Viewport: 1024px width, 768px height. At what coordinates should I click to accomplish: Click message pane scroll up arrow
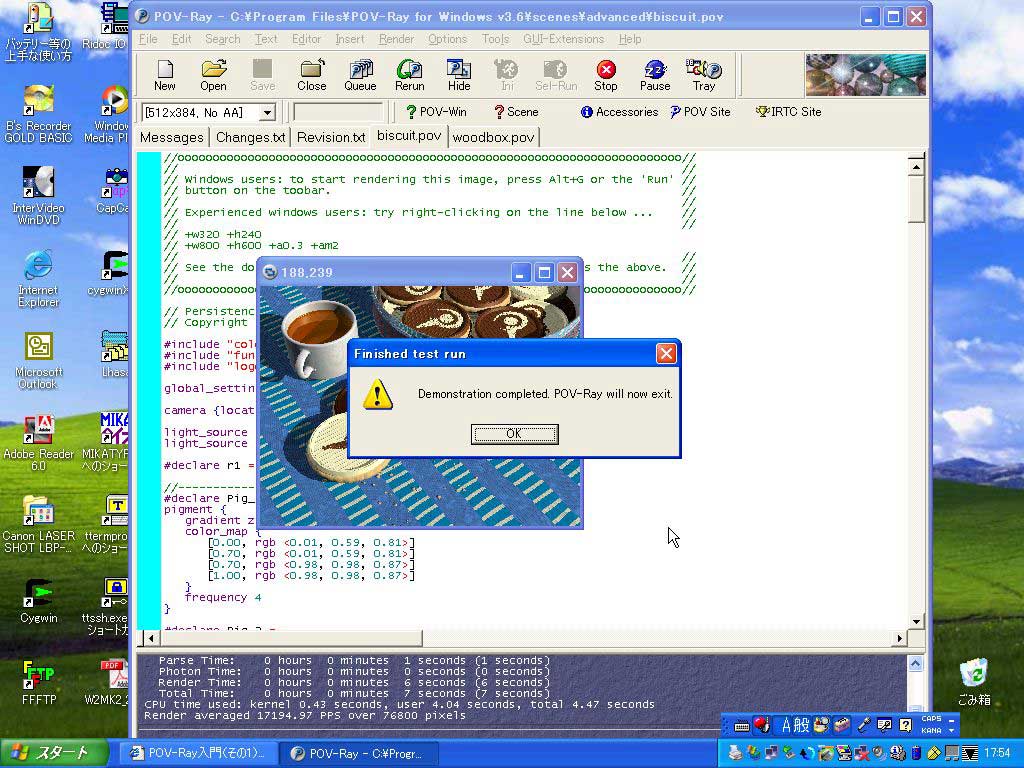click(916, 664)
